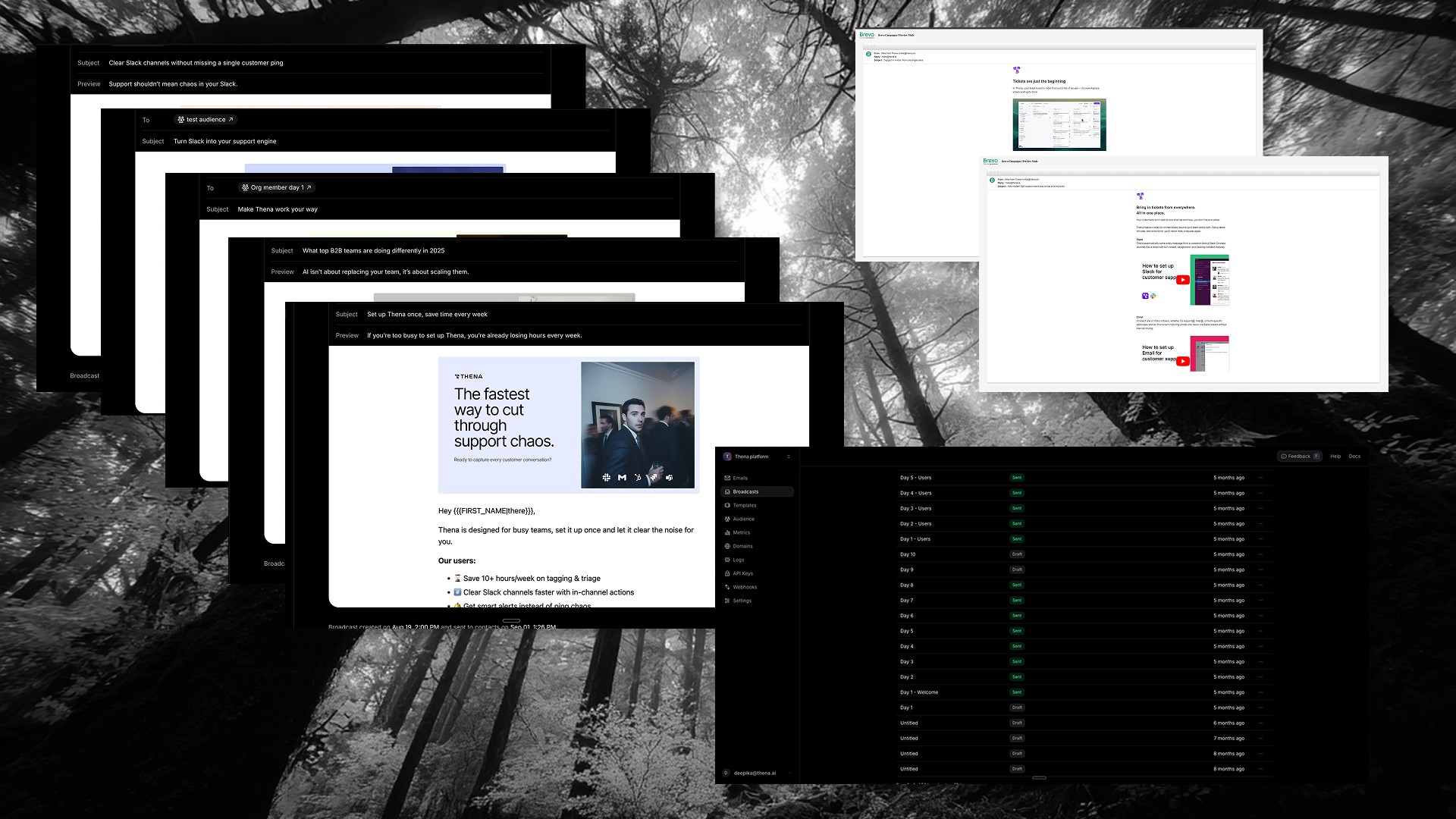Screen dimensions: 1456x819
Task: Click the Org member day 1 audience chip
Action: 276,187
